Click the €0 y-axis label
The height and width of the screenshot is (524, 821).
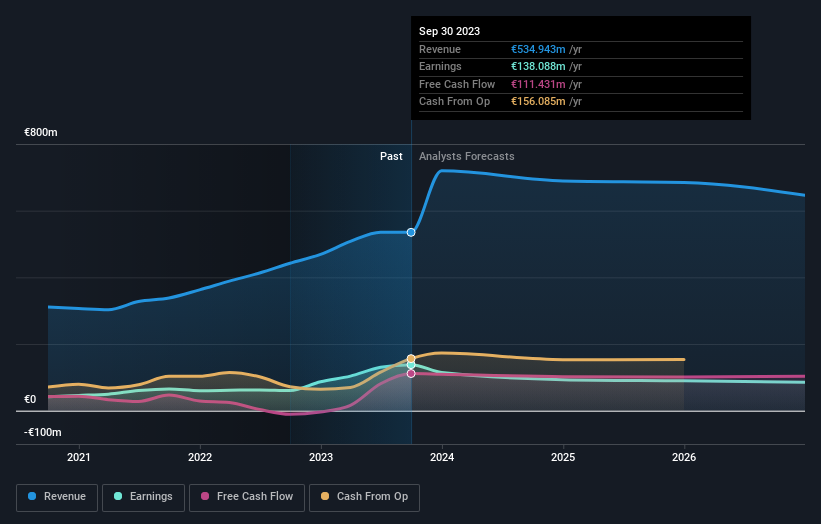click(x=30, y=399)
